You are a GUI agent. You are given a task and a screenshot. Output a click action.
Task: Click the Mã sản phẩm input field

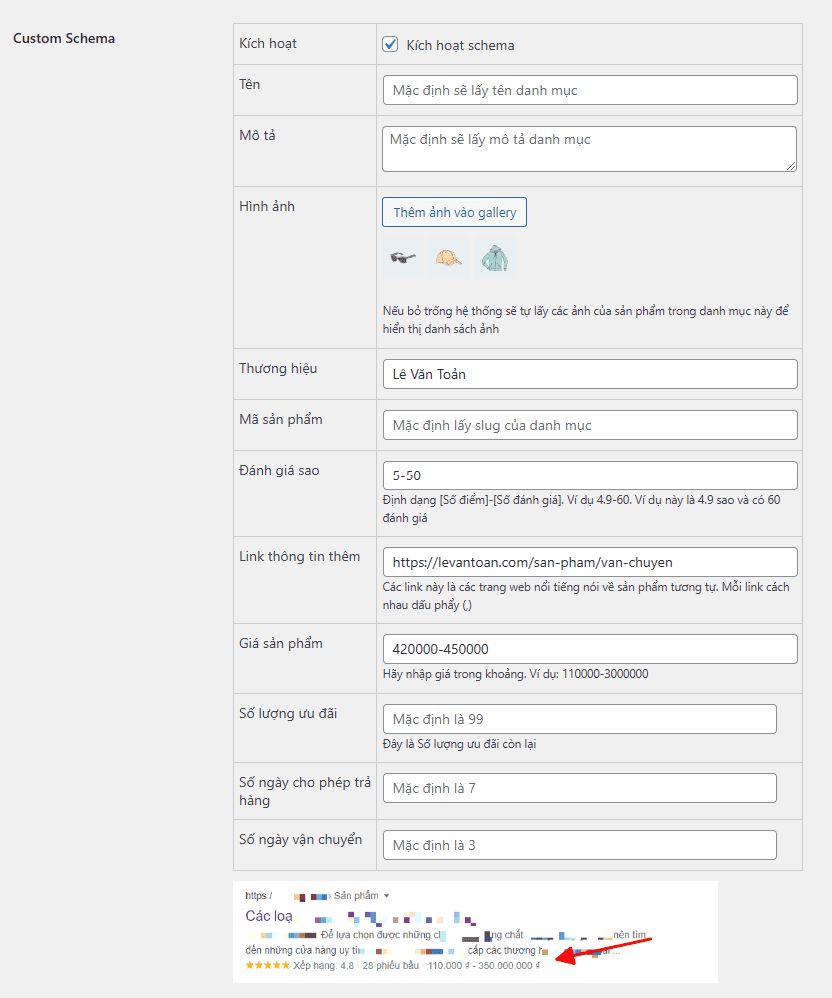pyautogui.click(x=590, y=425)
